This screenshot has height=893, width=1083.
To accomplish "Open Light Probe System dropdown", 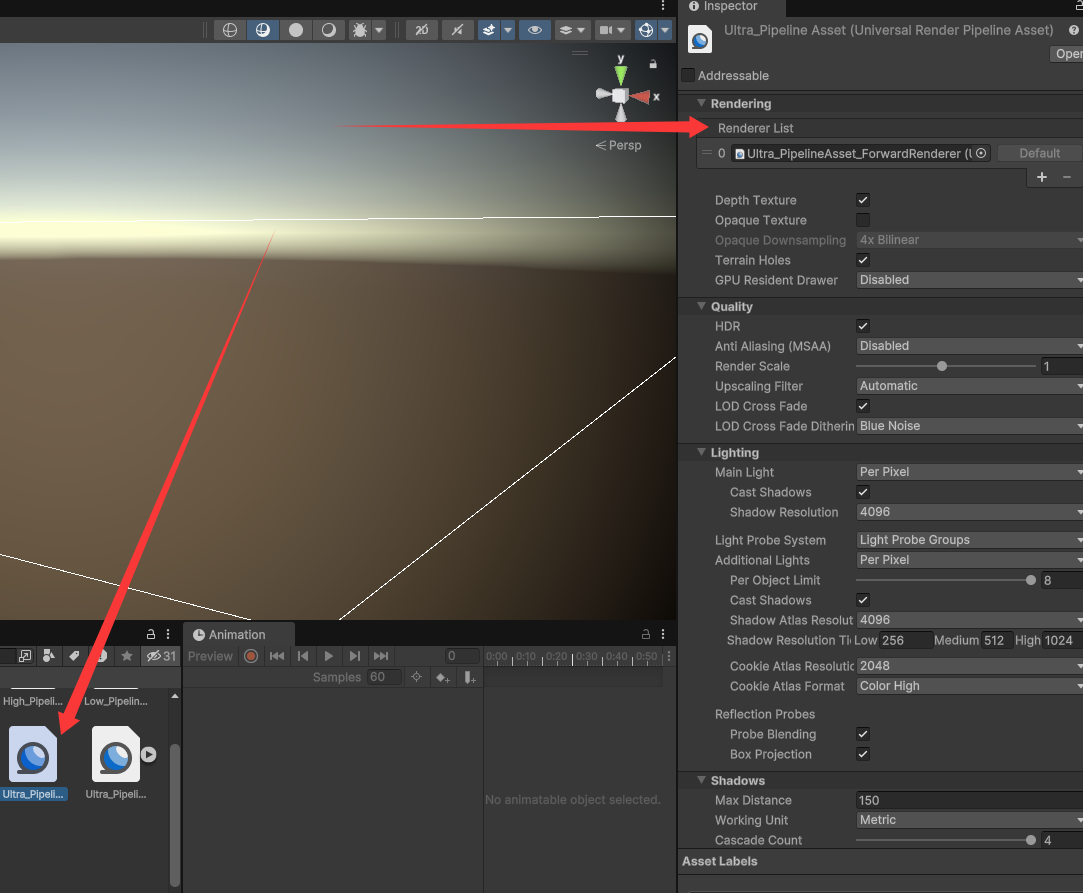I will point(969,540).
